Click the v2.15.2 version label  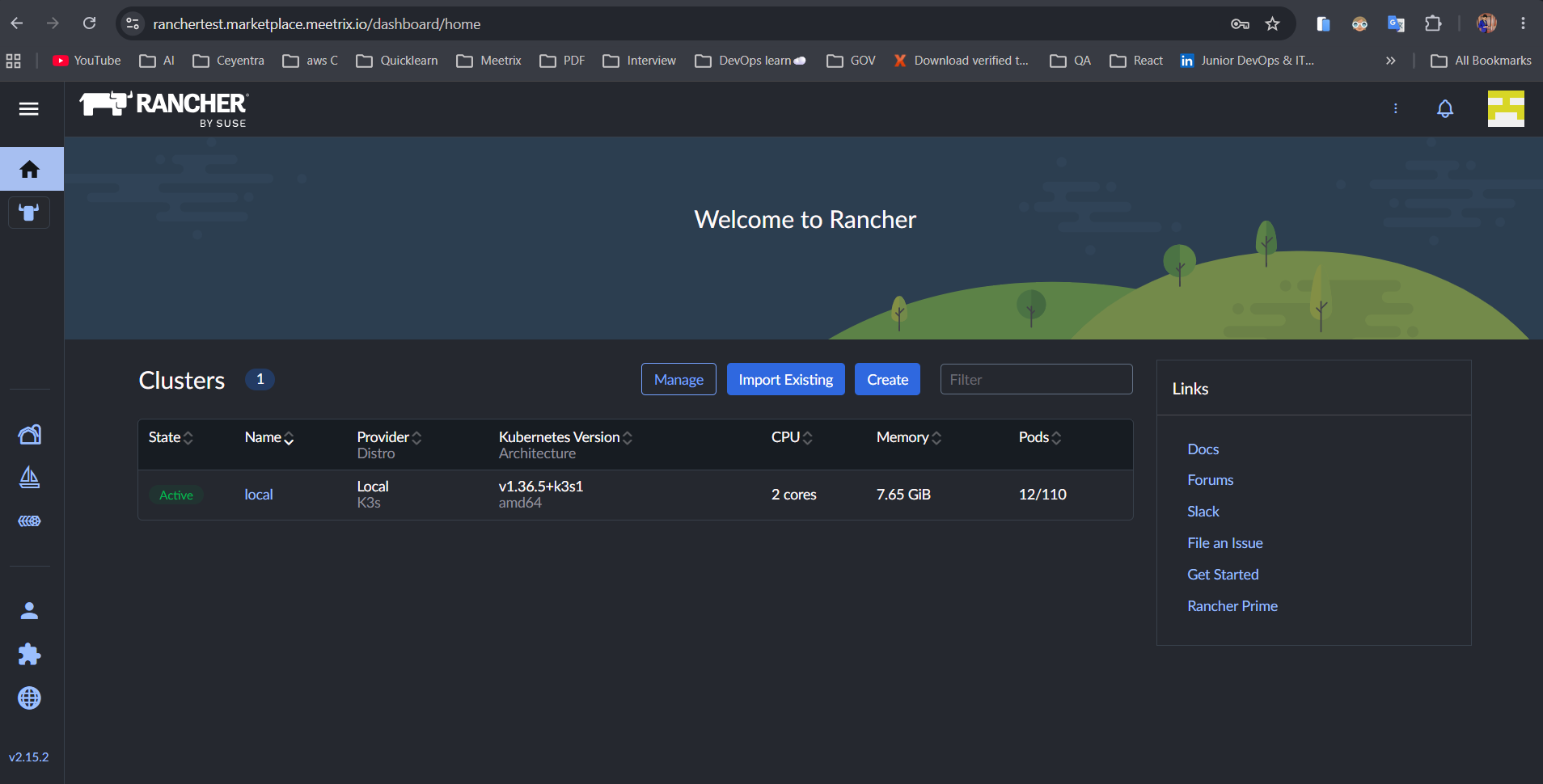(29, 757)
